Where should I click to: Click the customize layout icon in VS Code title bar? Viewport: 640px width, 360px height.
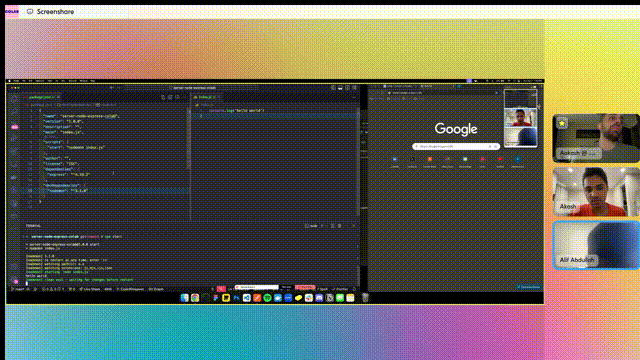354,88
